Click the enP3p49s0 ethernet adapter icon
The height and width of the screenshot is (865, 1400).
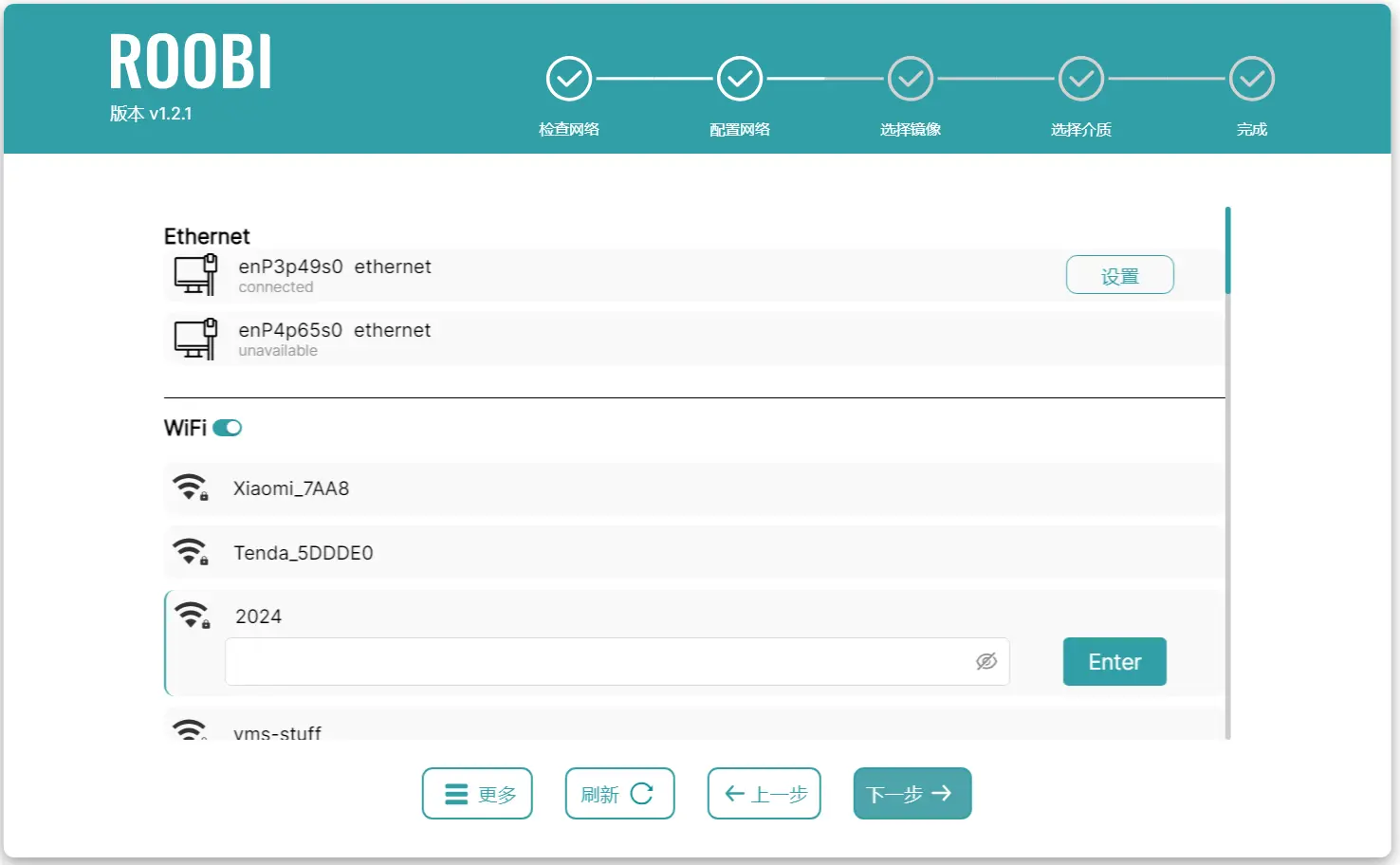click(196, 275)
